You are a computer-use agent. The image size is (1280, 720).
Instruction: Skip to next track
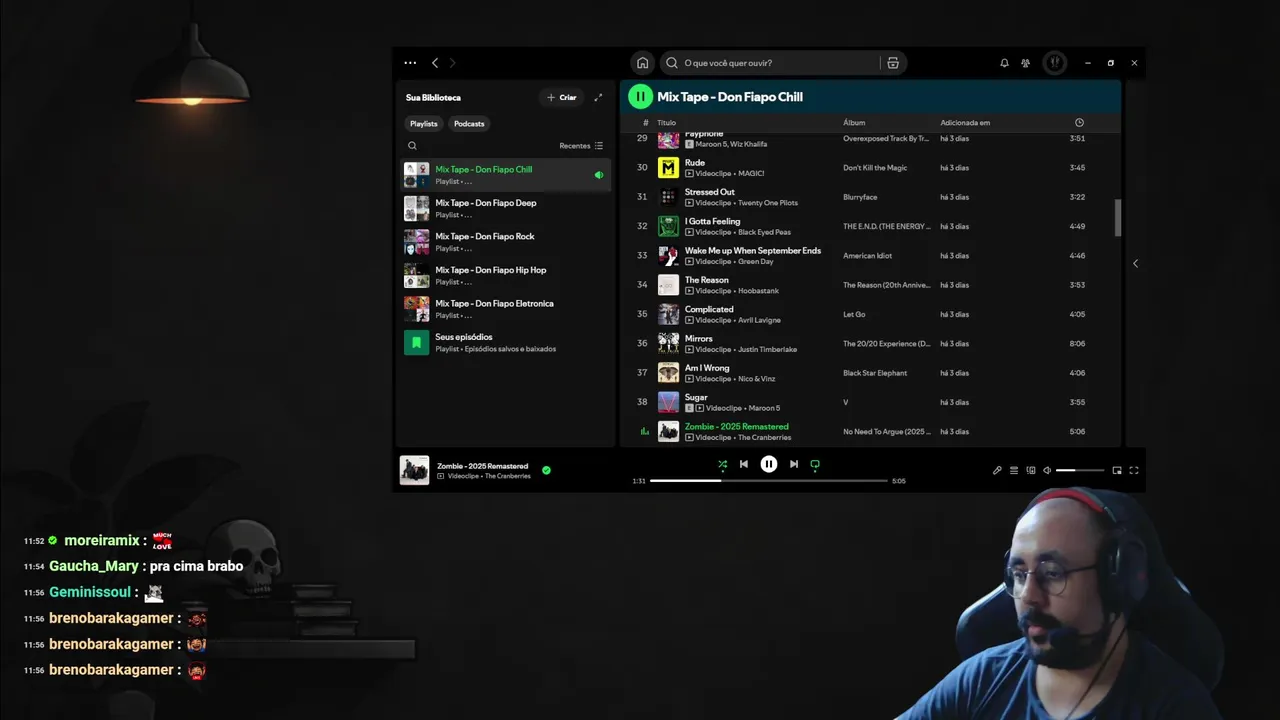tap(794, 464)
